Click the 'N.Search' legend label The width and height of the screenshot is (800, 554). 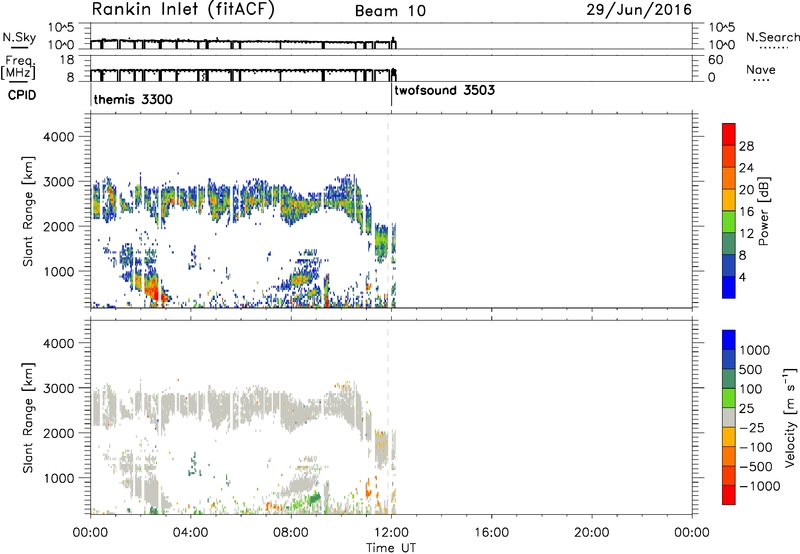(x=772, y=37)
